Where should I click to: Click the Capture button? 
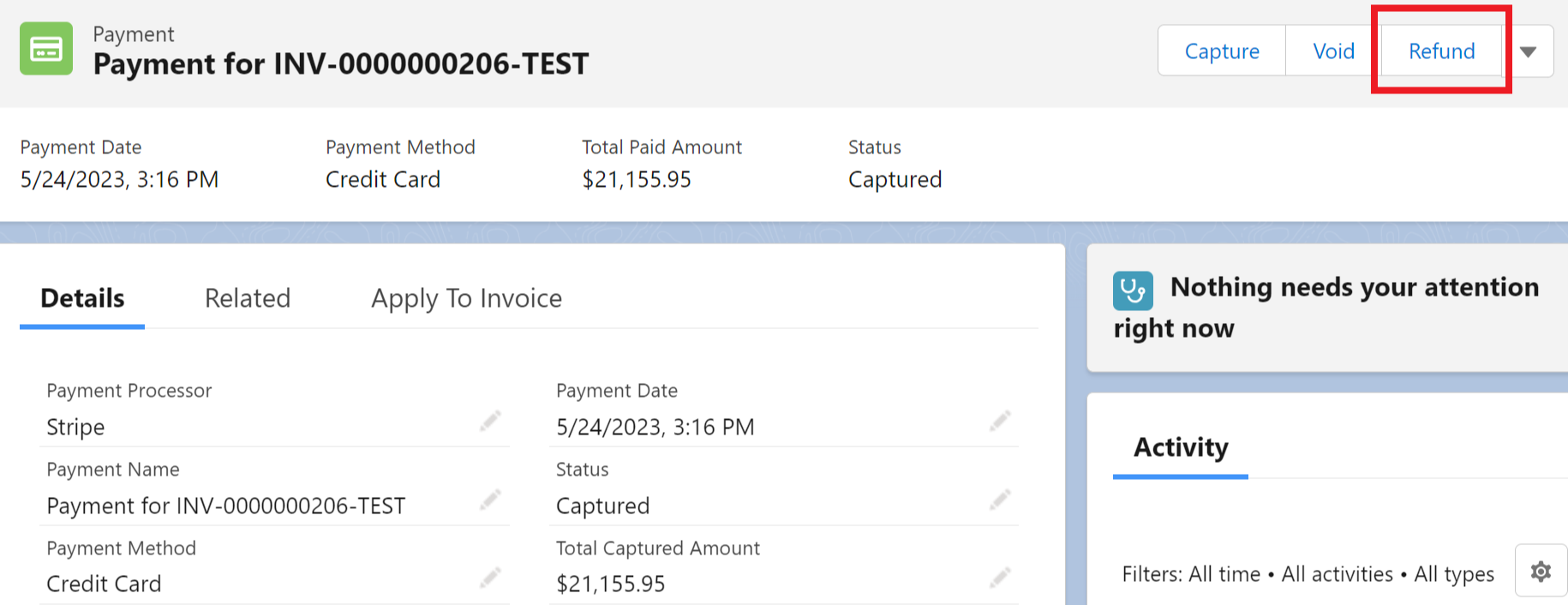coord(1221,51)
